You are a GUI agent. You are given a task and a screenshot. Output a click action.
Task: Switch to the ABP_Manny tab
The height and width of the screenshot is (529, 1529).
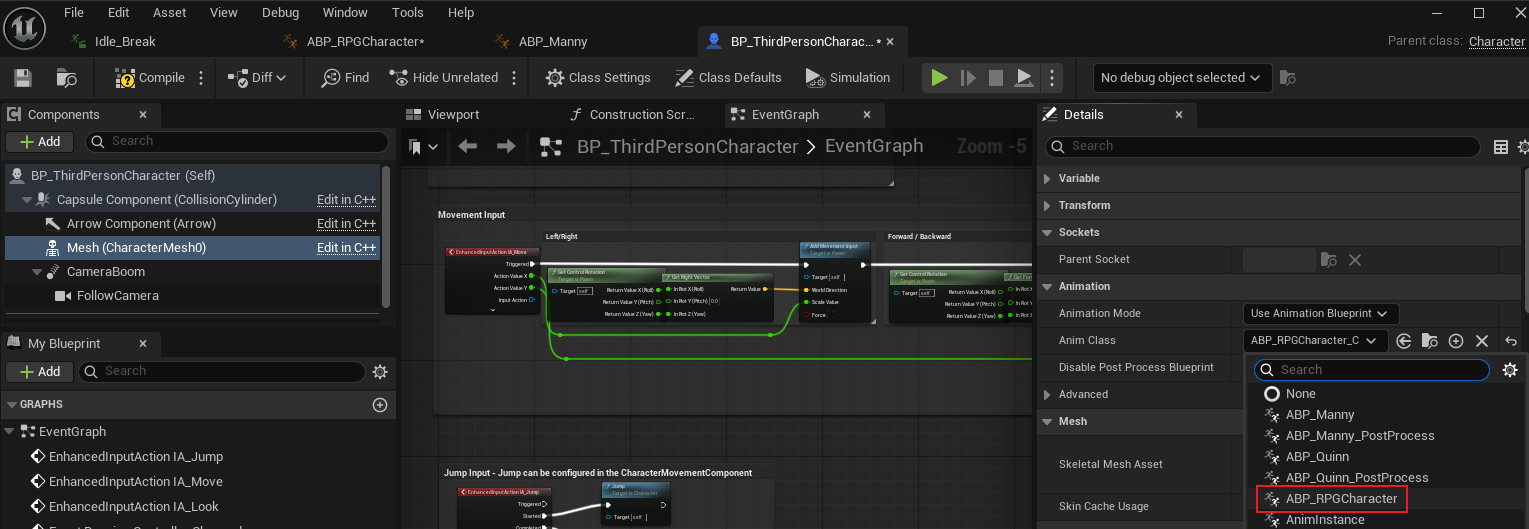point(553,42)
